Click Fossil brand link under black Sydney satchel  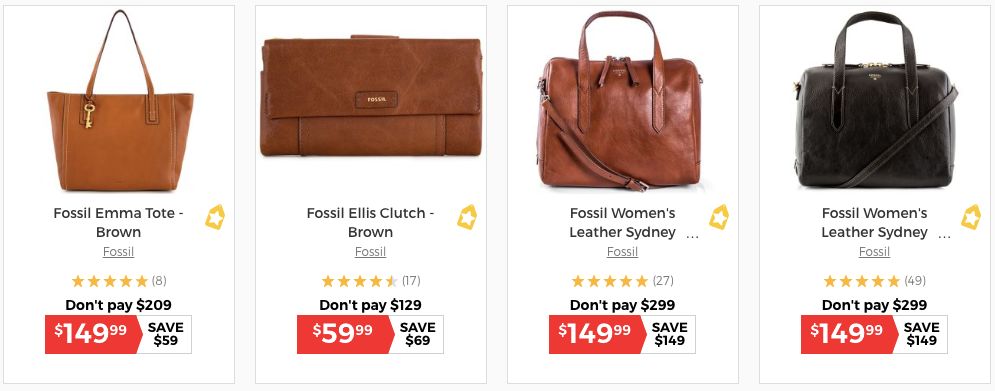[874, 252]
